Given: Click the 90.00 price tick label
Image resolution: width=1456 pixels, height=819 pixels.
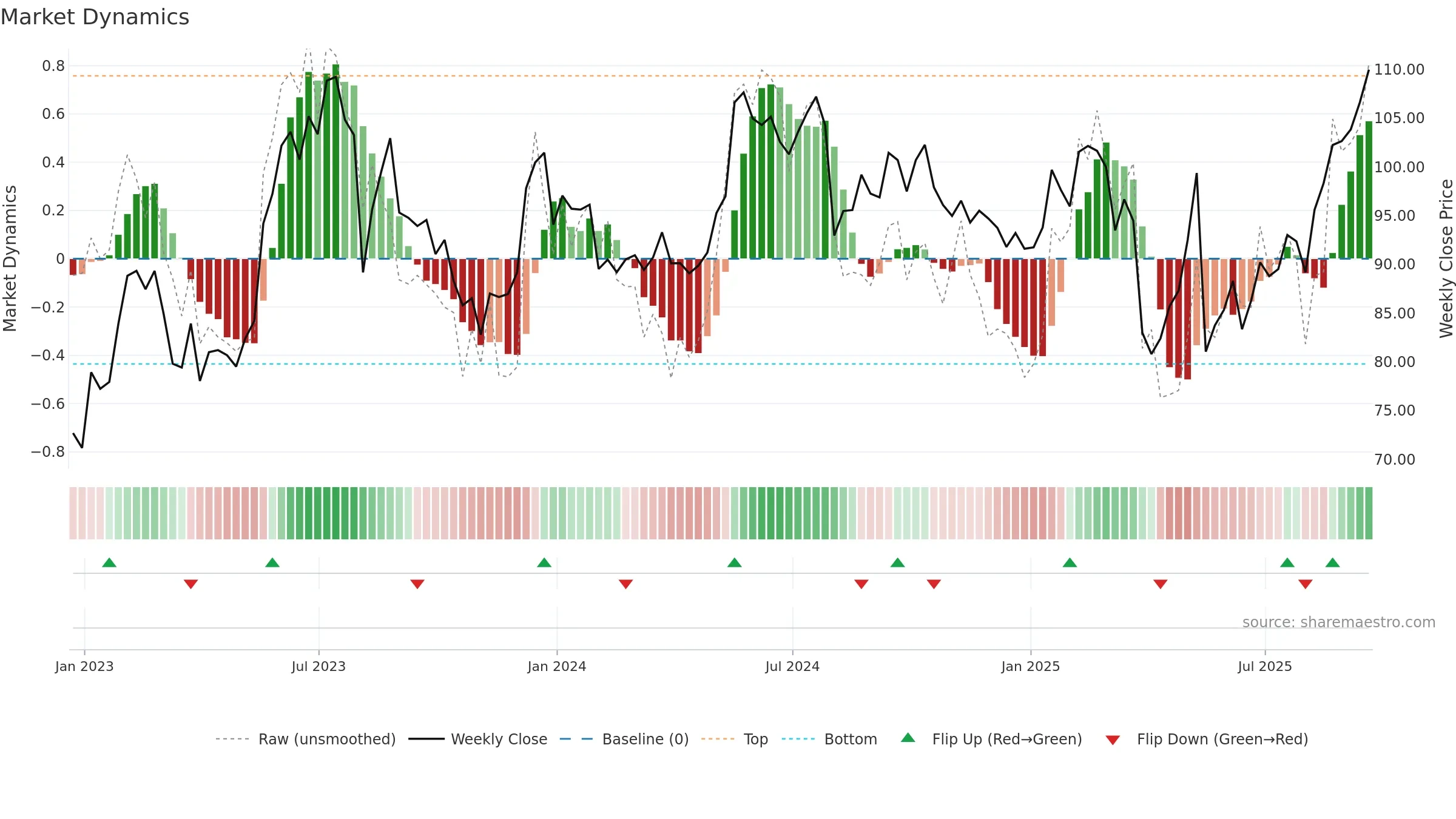Looking at the screenshot, I should [1395, 264].
